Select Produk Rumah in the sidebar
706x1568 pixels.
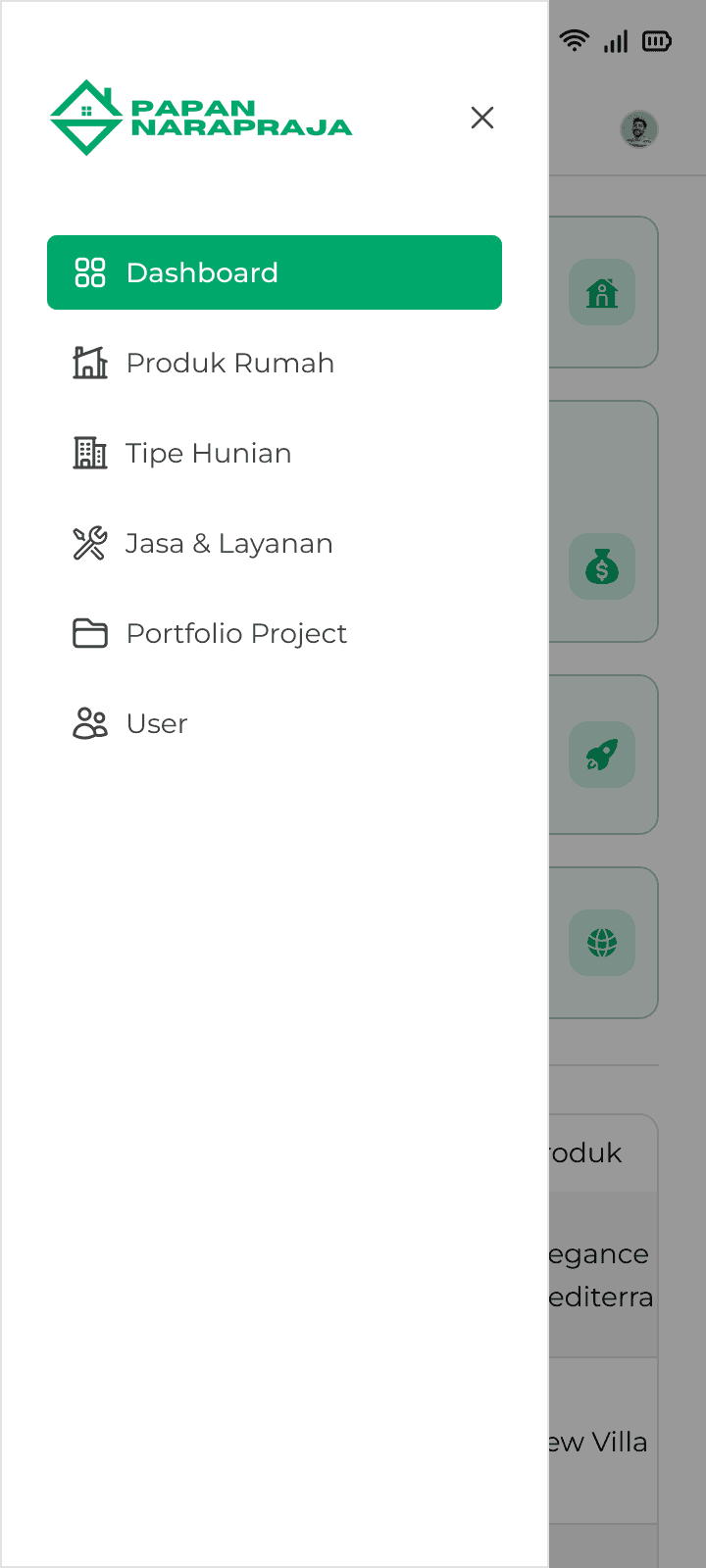pyautogui.click(x=275, y=363)
